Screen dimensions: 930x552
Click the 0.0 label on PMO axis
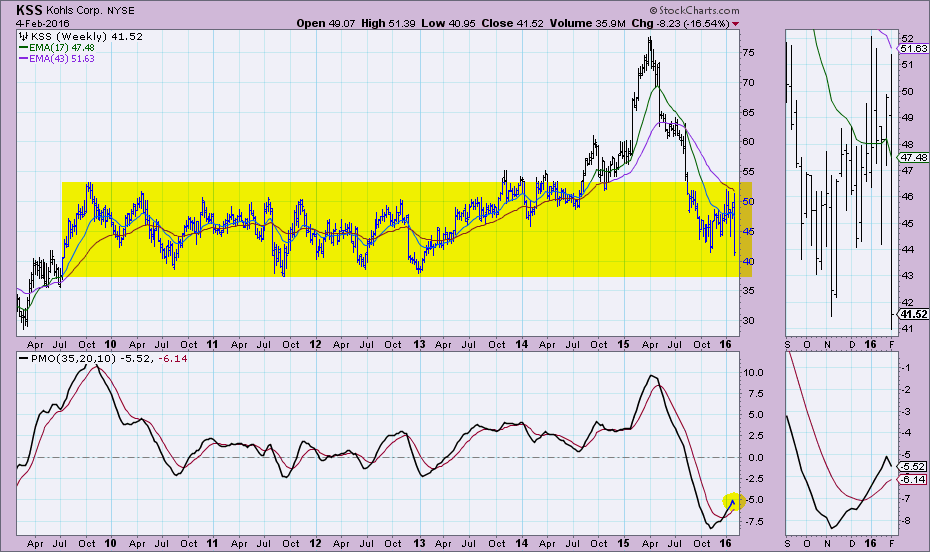point(756,458)
